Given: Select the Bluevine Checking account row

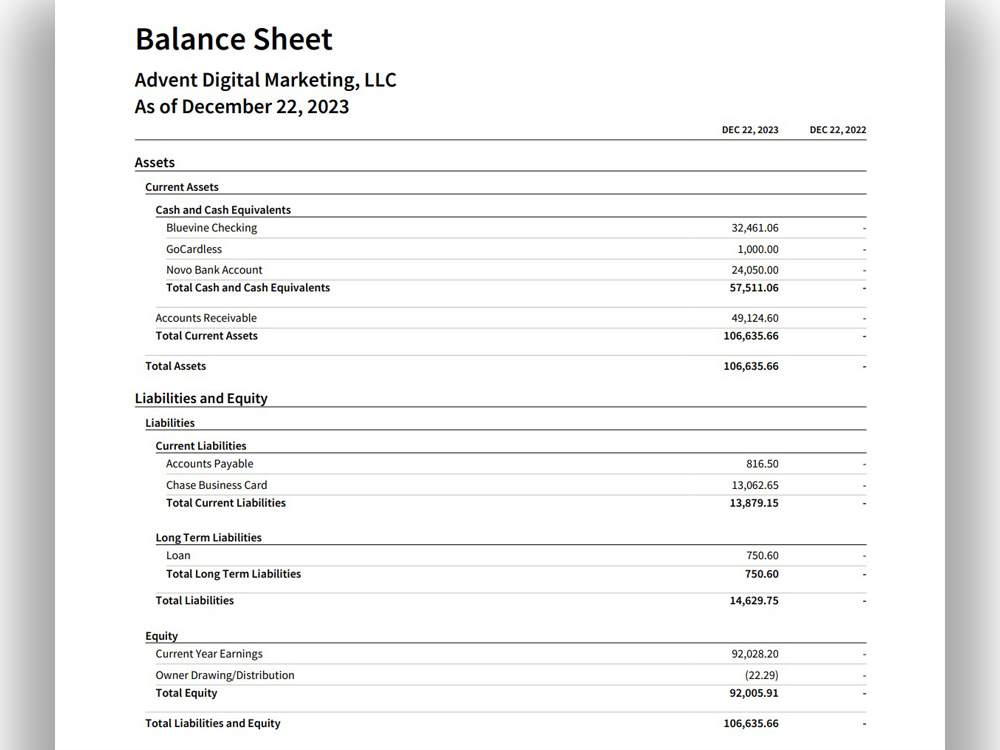Looking at the screenshot, I should 516,228.
